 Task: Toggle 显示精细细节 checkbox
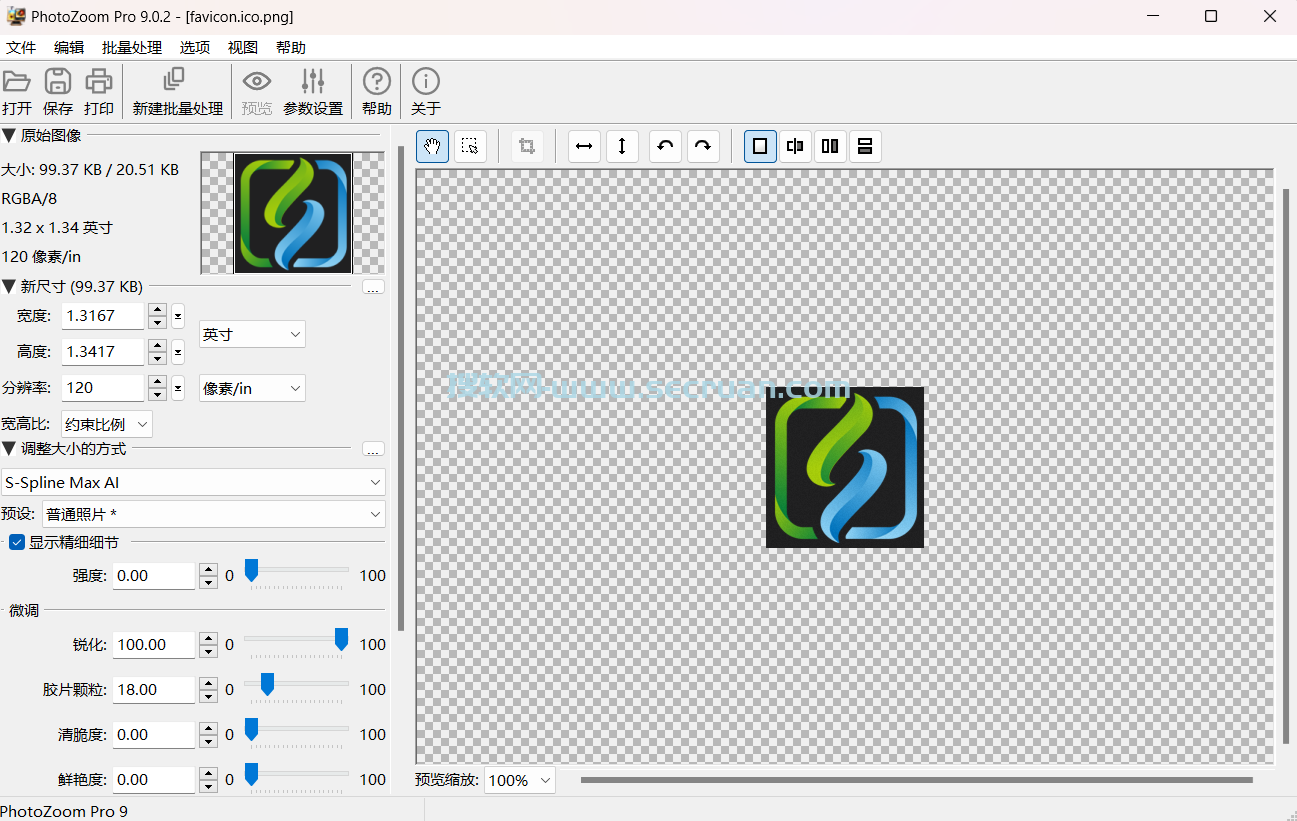17,542
